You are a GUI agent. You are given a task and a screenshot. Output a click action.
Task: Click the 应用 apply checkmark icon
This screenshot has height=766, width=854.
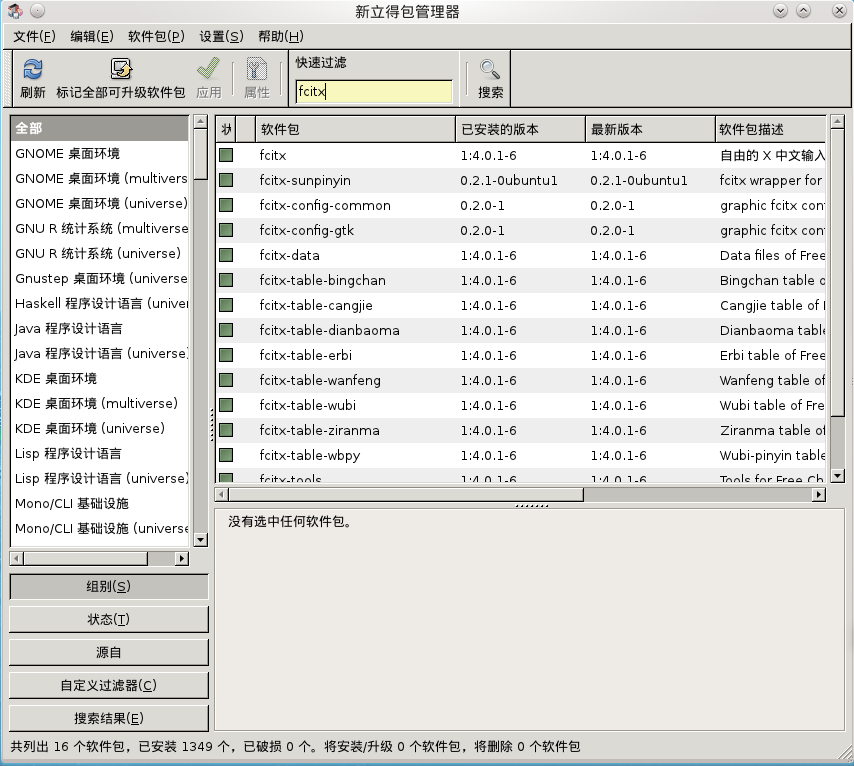[209, 69]
